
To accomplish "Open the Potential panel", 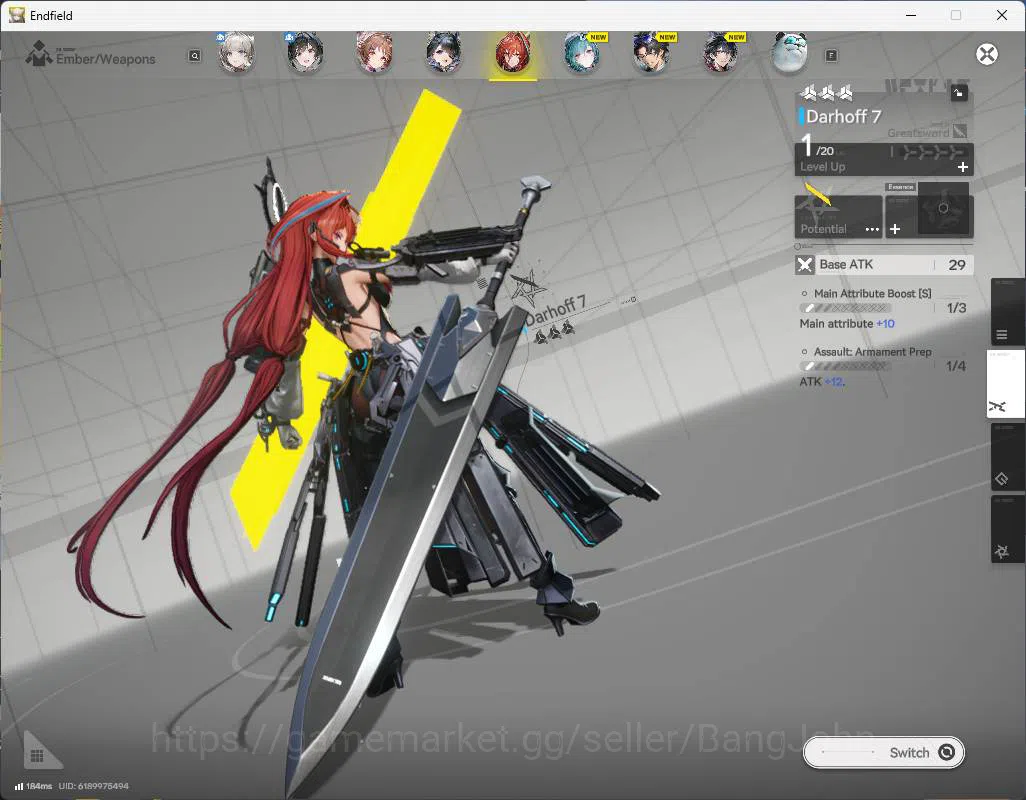I will (839, 216).
